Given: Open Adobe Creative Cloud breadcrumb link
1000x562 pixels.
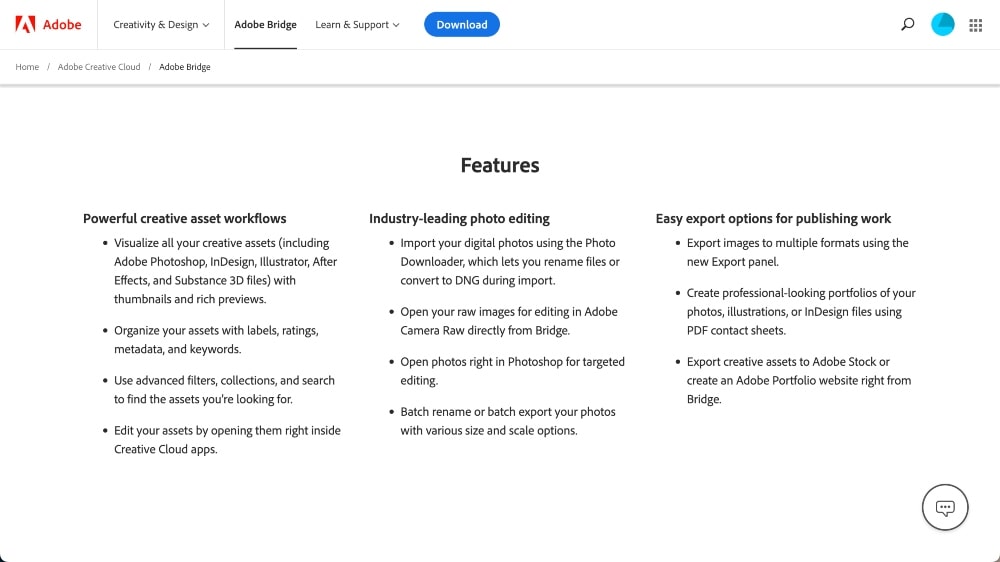Looking at the screenshot, I should coord(99,67).
